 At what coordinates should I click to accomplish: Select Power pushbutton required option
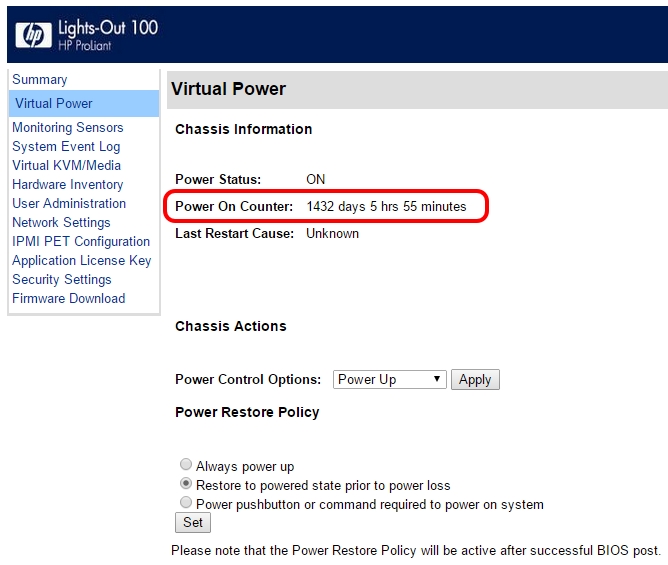pyautogui.click(x=186, y=502)
